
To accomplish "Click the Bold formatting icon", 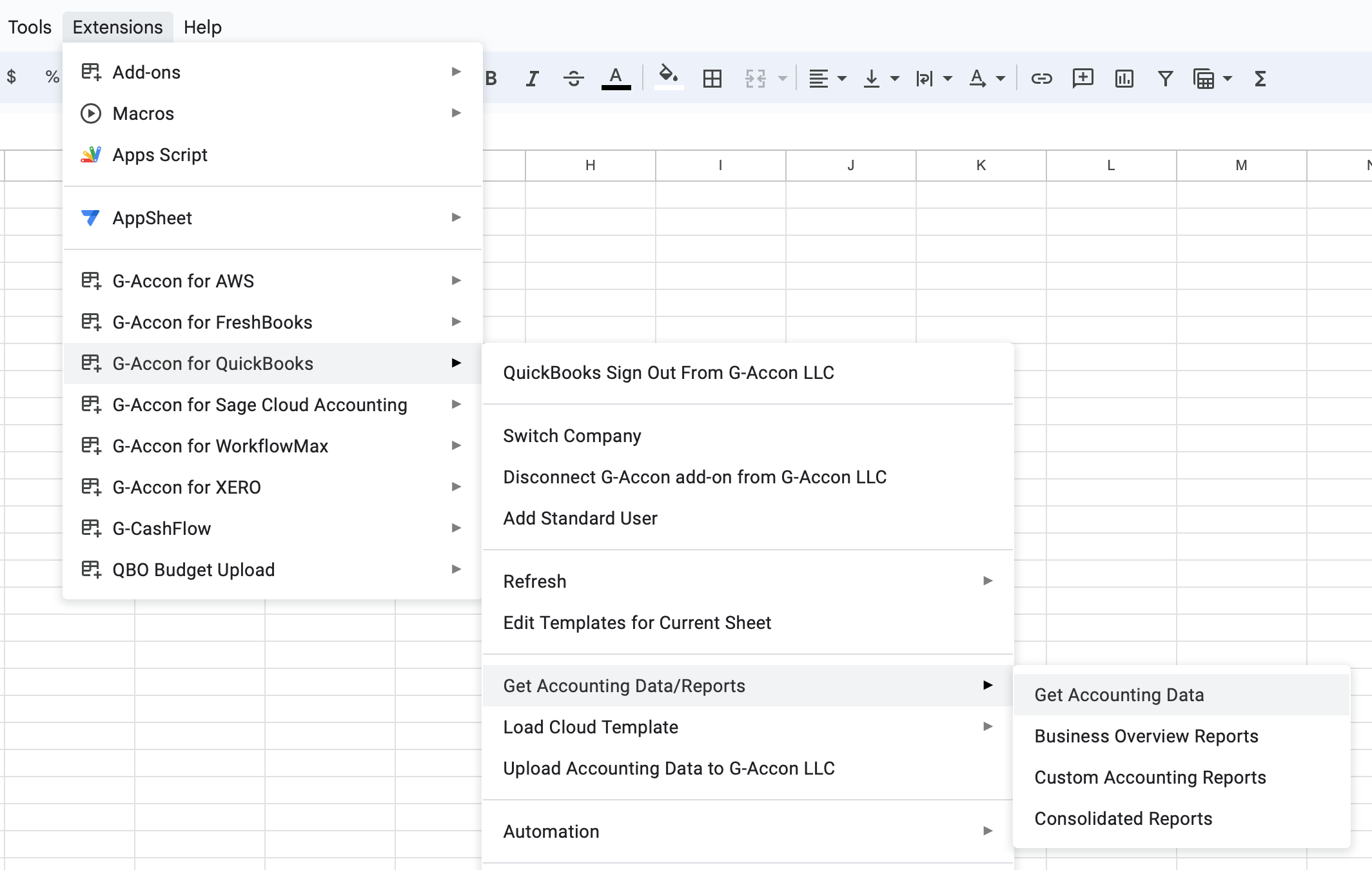I will [x=491, y=79].
